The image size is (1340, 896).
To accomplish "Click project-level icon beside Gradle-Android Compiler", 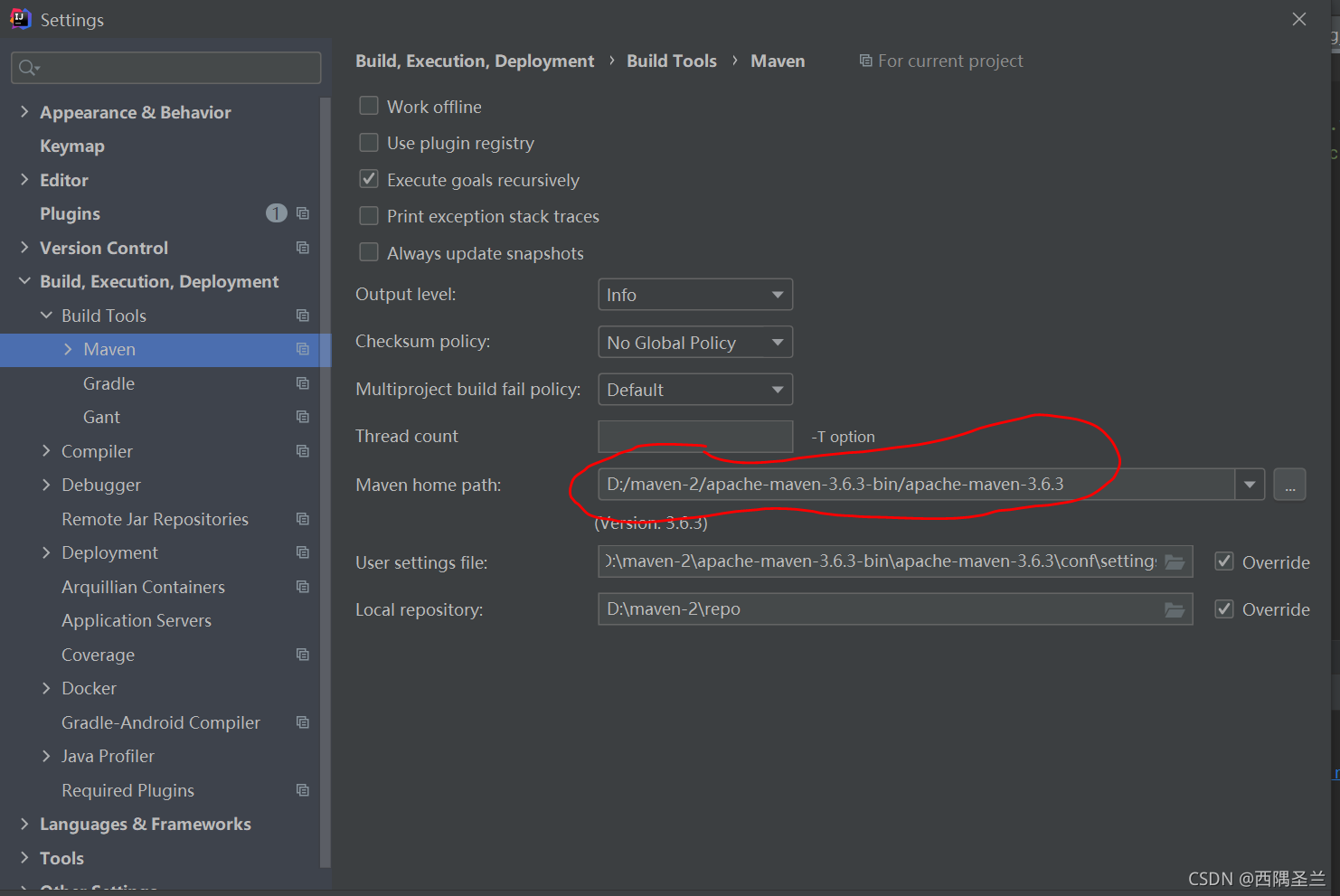I will click(x=303, y=722).
